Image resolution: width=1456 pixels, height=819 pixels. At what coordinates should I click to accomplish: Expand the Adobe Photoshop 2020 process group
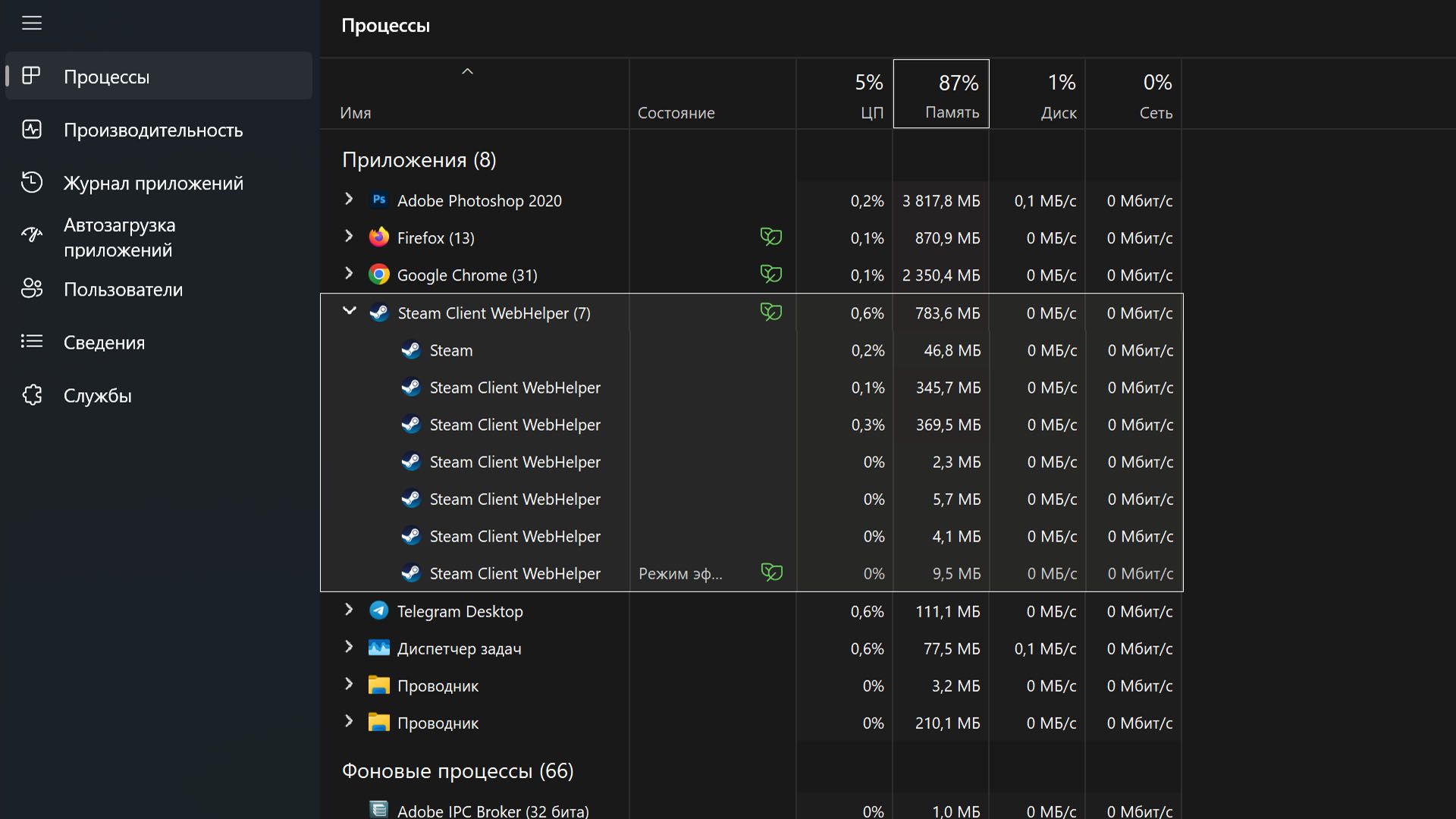coord(349,199)
